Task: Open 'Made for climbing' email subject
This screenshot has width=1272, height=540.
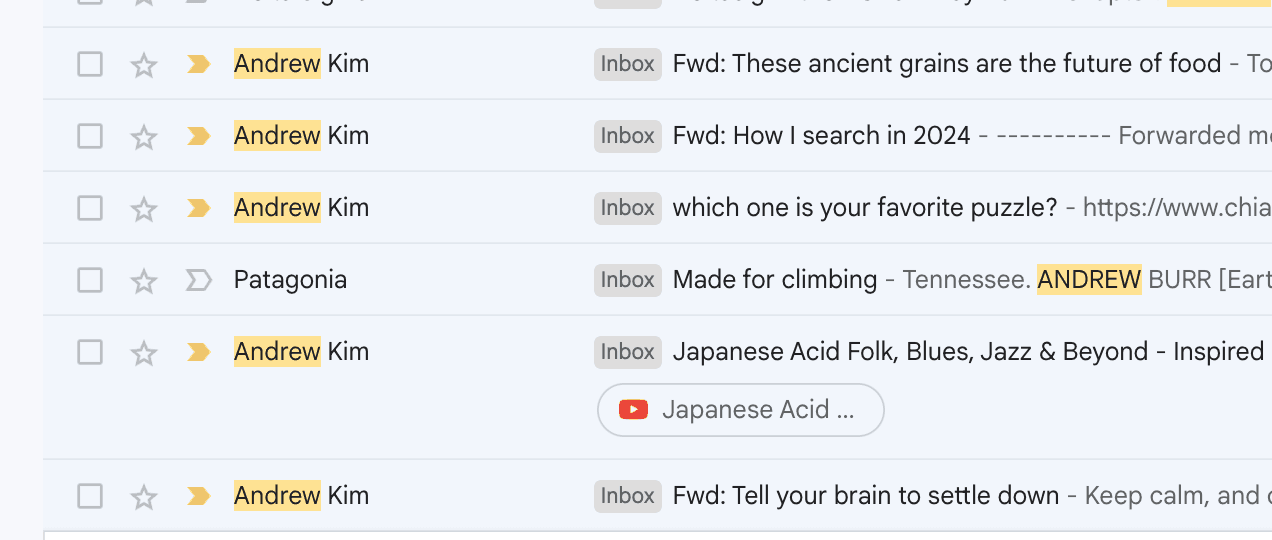Action: tap(775, 280)
